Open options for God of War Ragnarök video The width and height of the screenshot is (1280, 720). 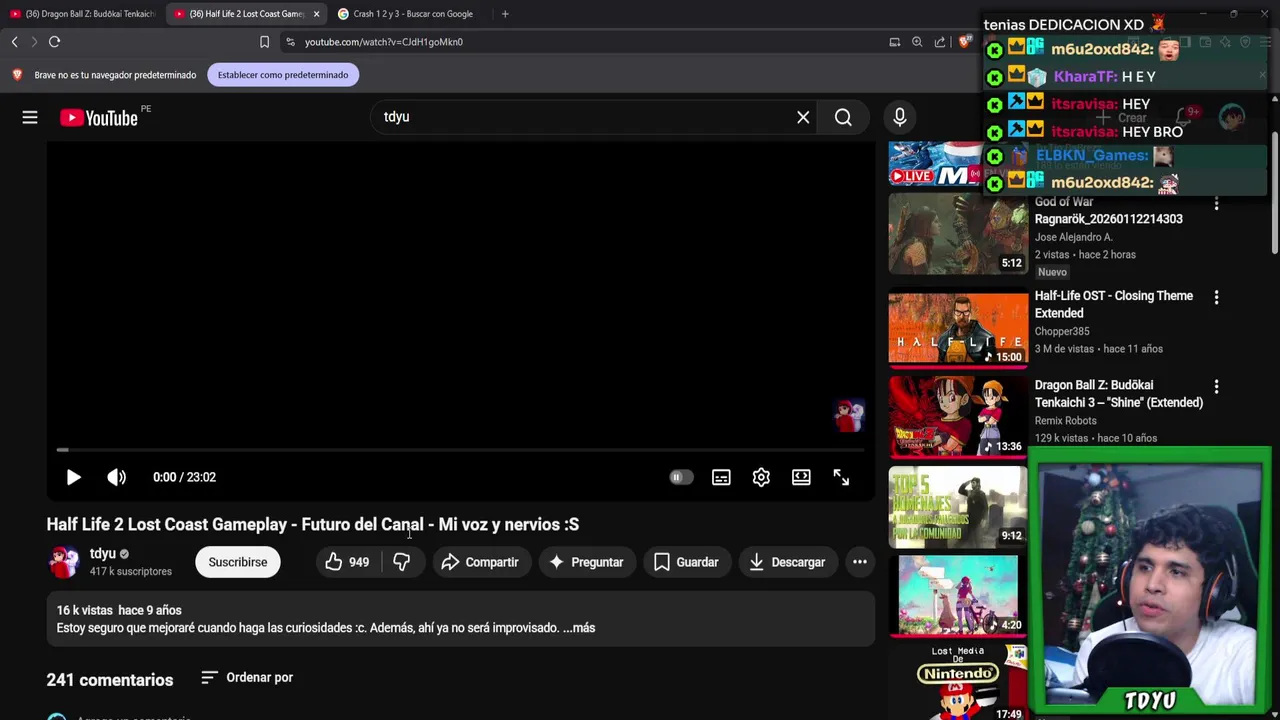pyautogui.click(x=1216, y=204)
